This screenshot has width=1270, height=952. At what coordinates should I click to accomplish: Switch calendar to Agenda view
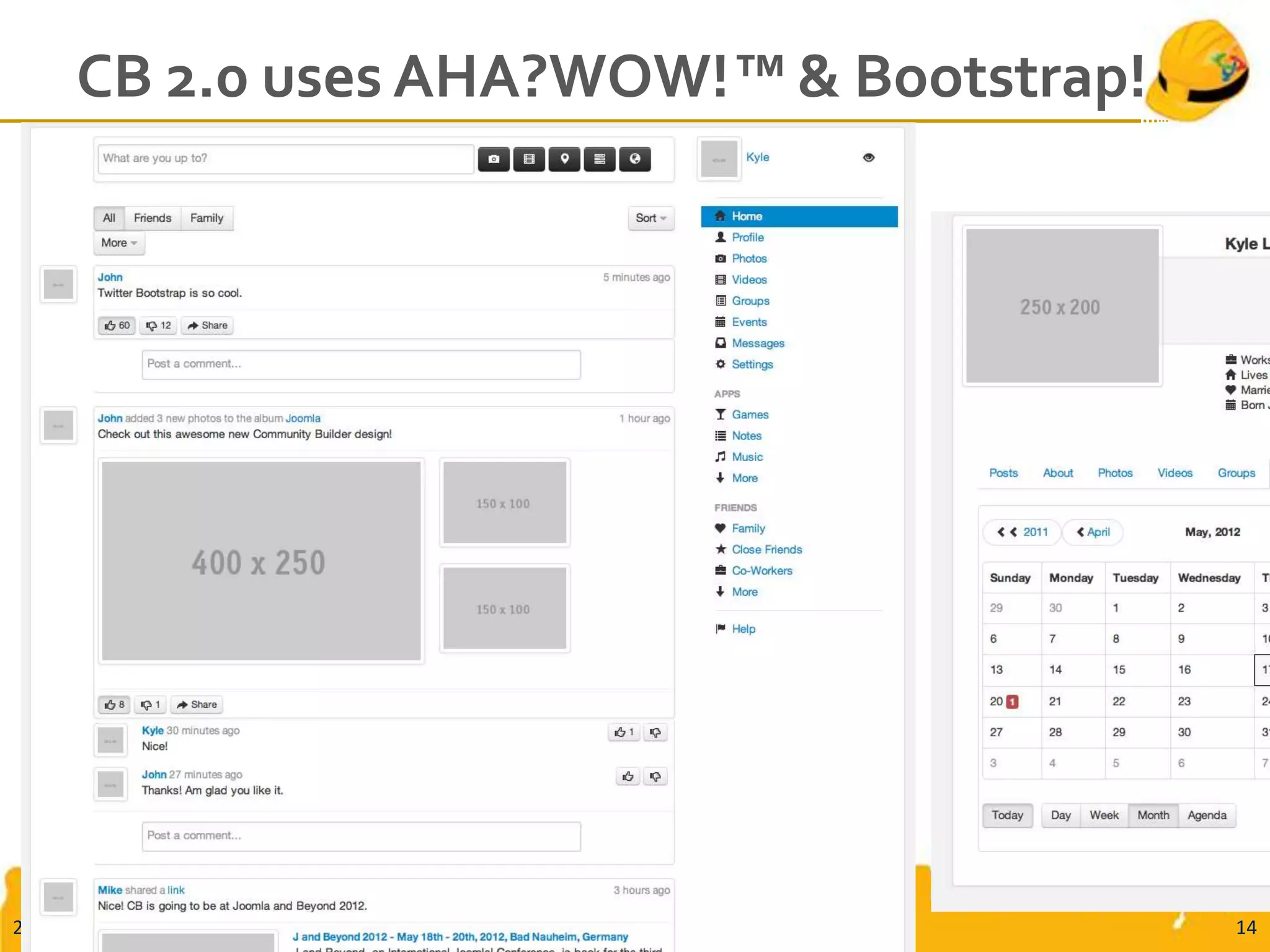tap(1207, 816)
